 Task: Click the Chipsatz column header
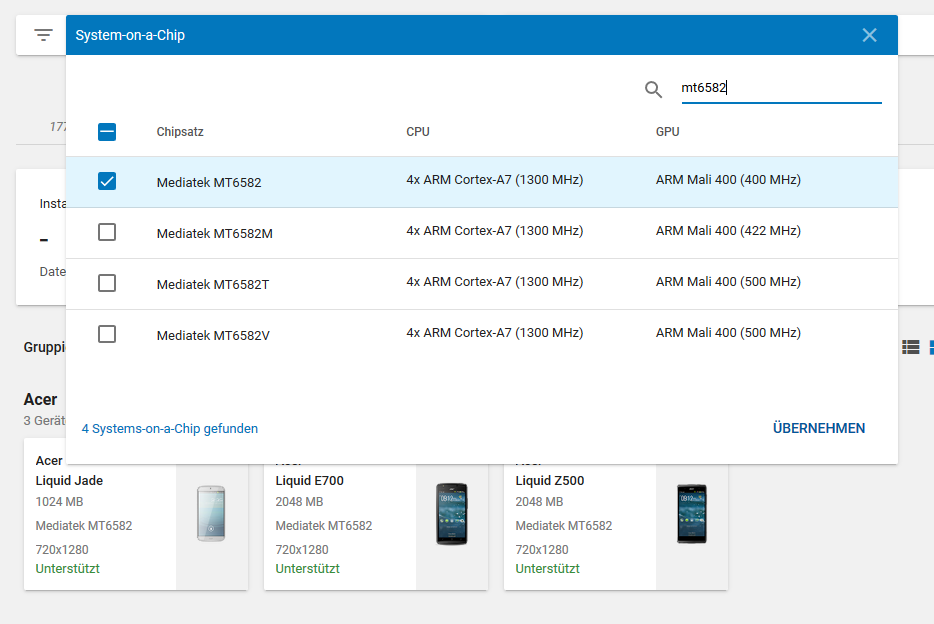[x=180, y=132]
